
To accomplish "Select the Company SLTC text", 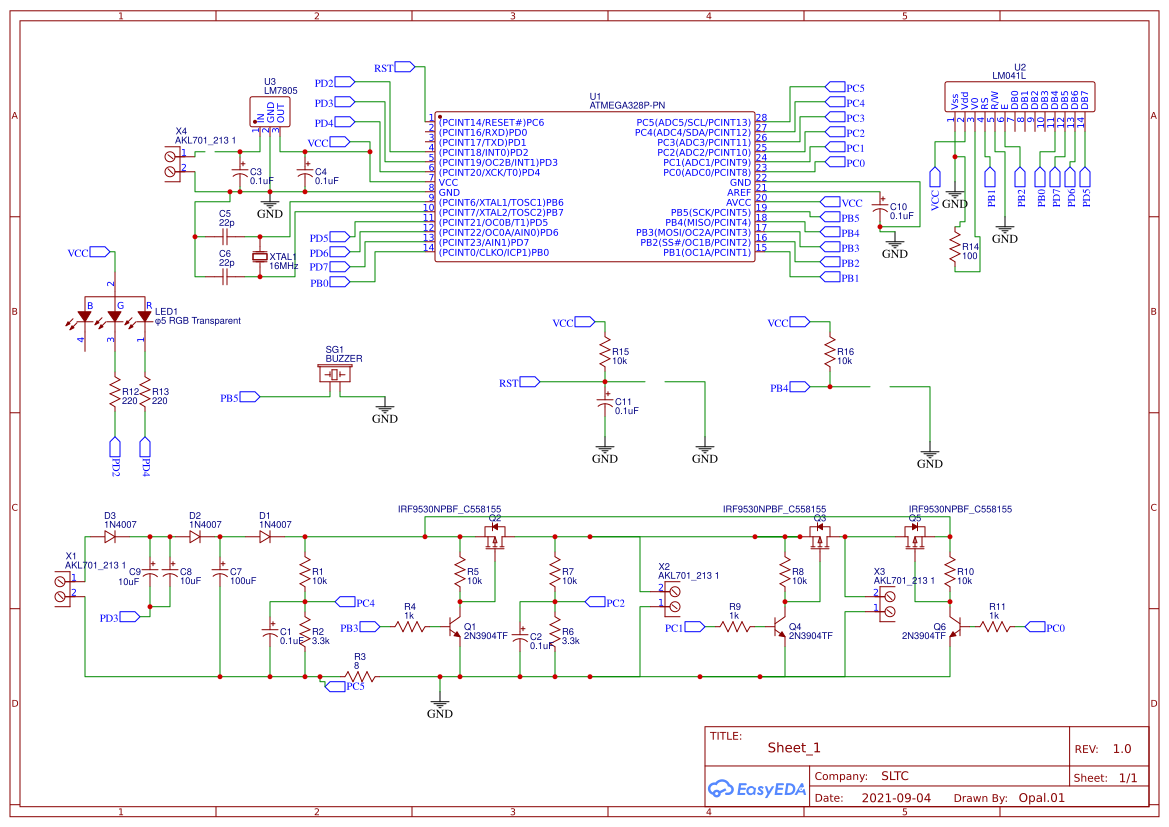I will [861, 776].
